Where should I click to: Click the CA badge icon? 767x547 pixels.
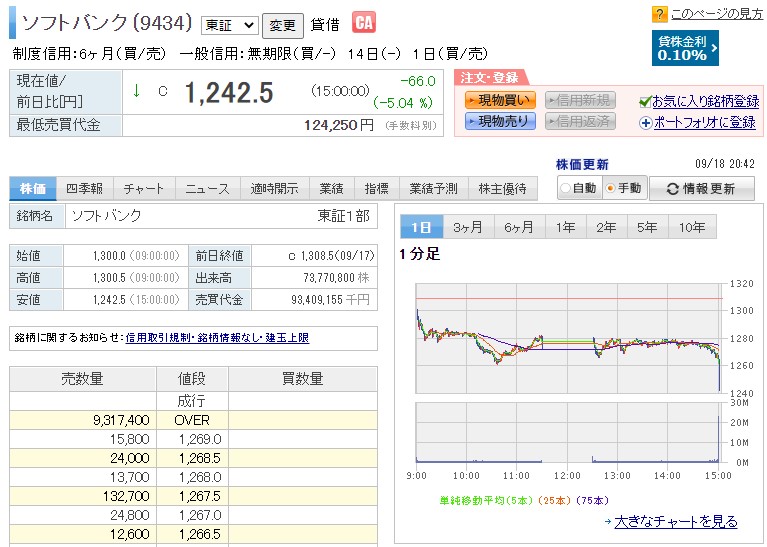(363, 23)
